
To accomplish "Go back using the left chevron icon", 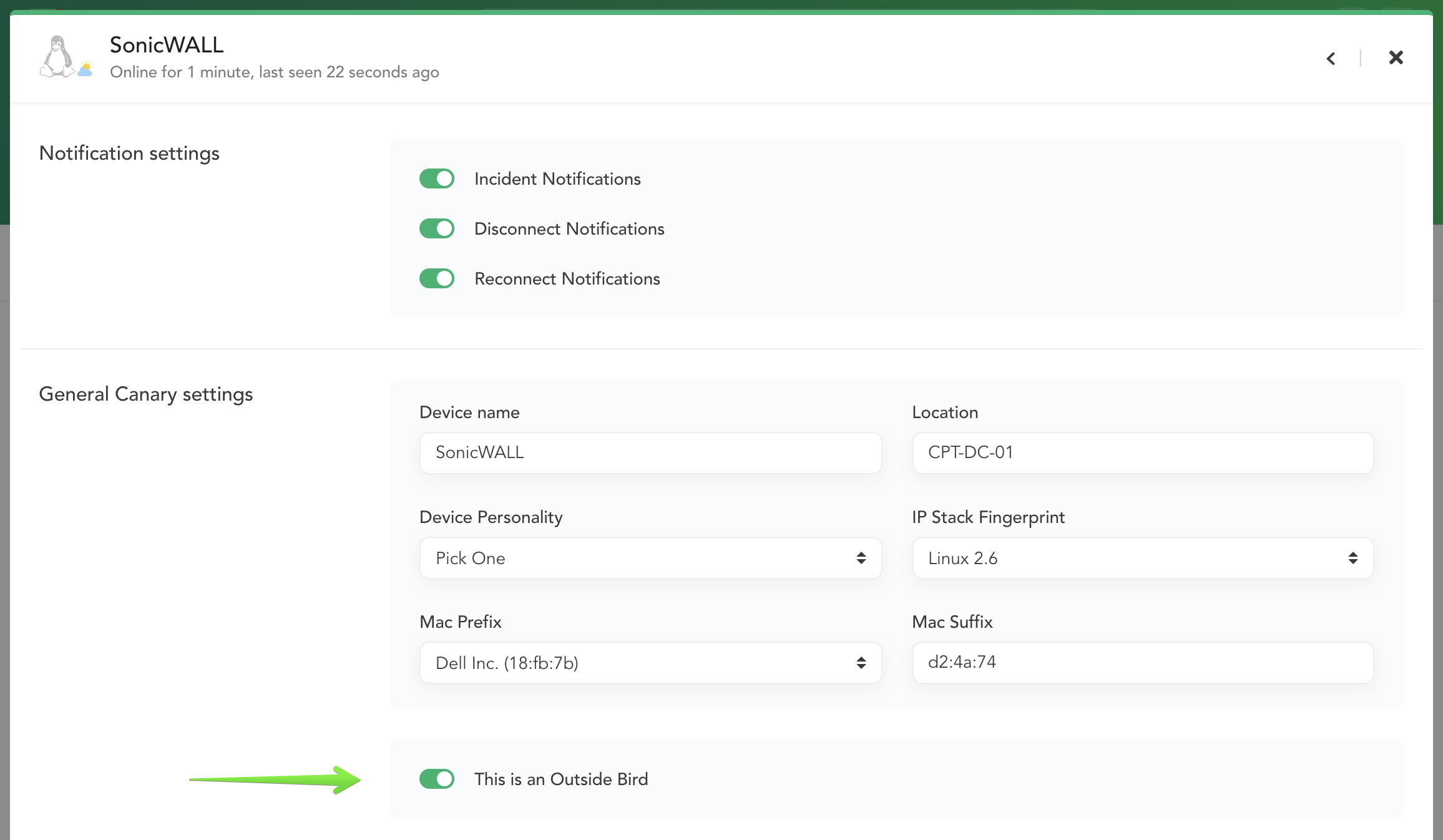I will coord(1331,58).
